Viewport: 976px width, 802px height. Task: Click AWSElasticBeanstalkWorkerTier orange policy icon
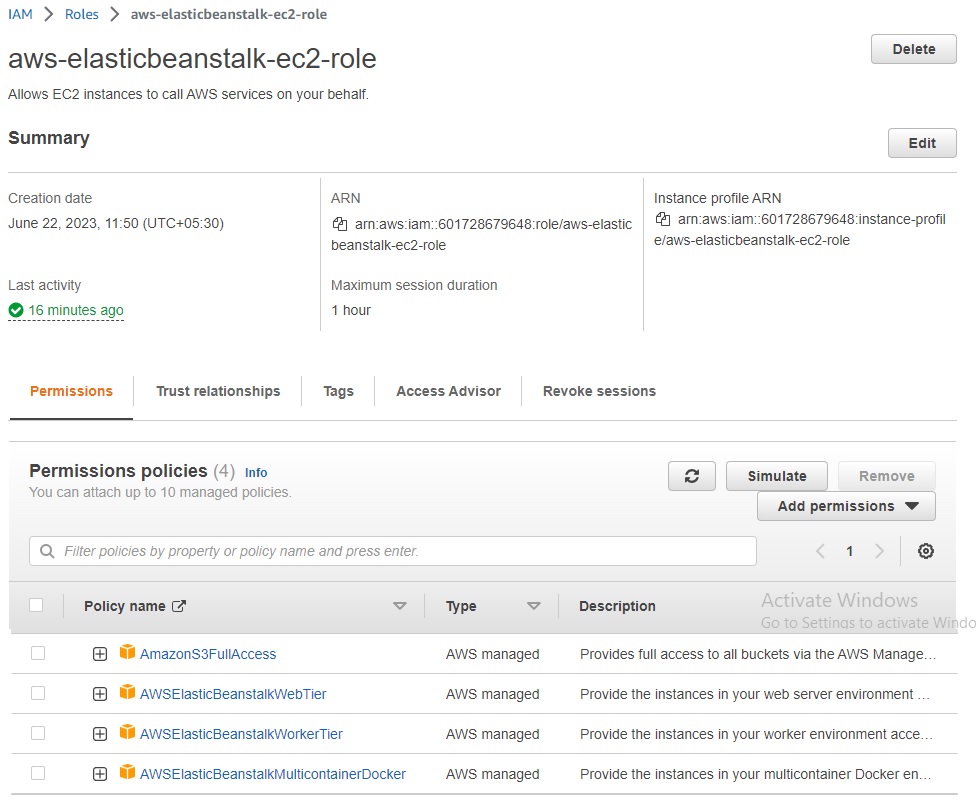[127, 732]
